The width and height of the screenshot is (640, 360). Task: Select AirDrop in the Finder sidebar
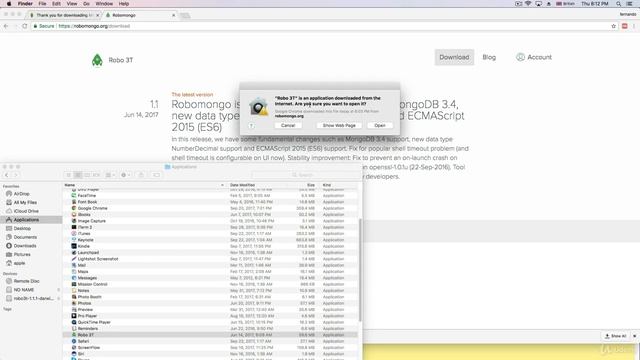pos(21,194)
